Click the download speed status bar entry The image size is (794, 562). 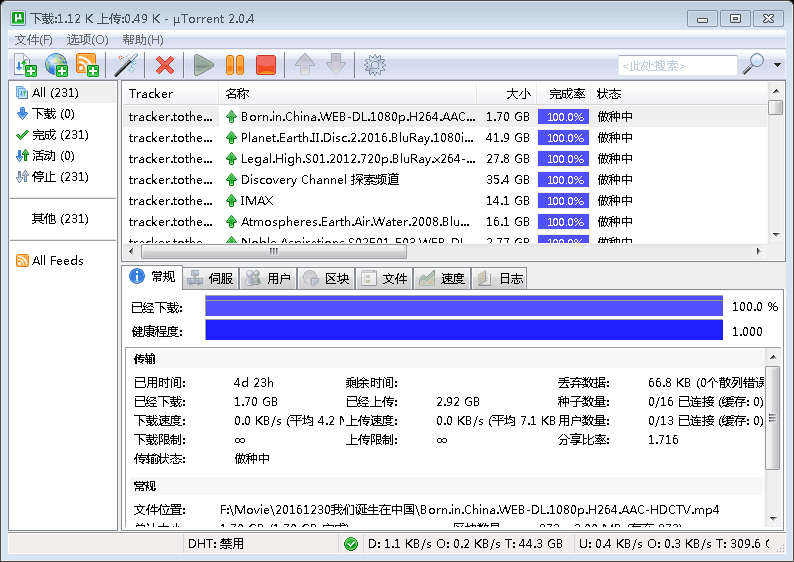(465, 544)
